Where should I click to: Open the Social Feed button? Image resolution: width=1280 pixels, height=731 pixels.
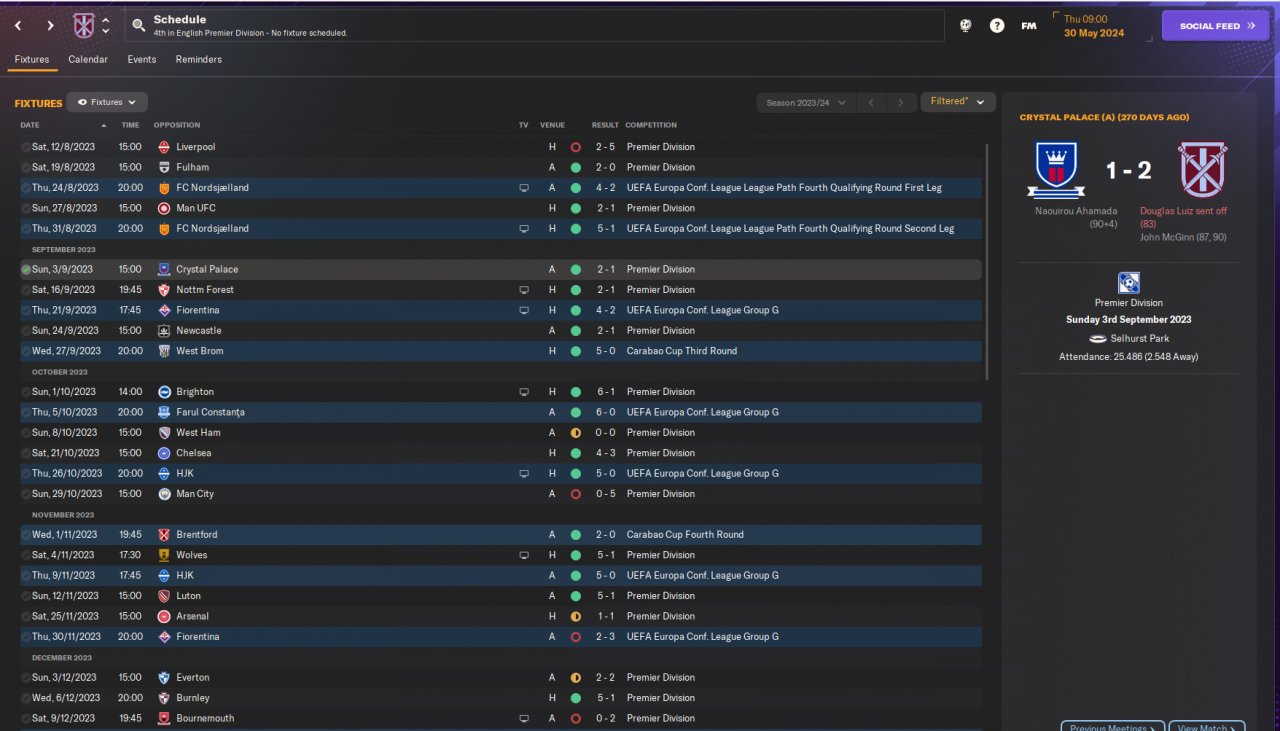pos(1217,26)
